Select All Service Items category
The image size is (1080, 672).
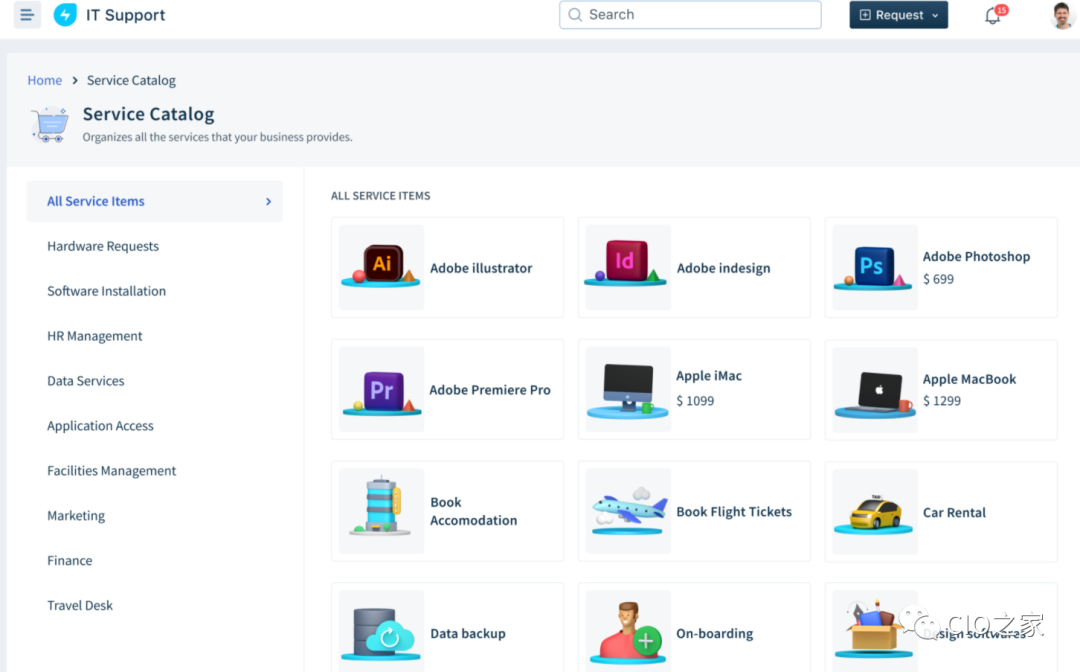point(154,201)
